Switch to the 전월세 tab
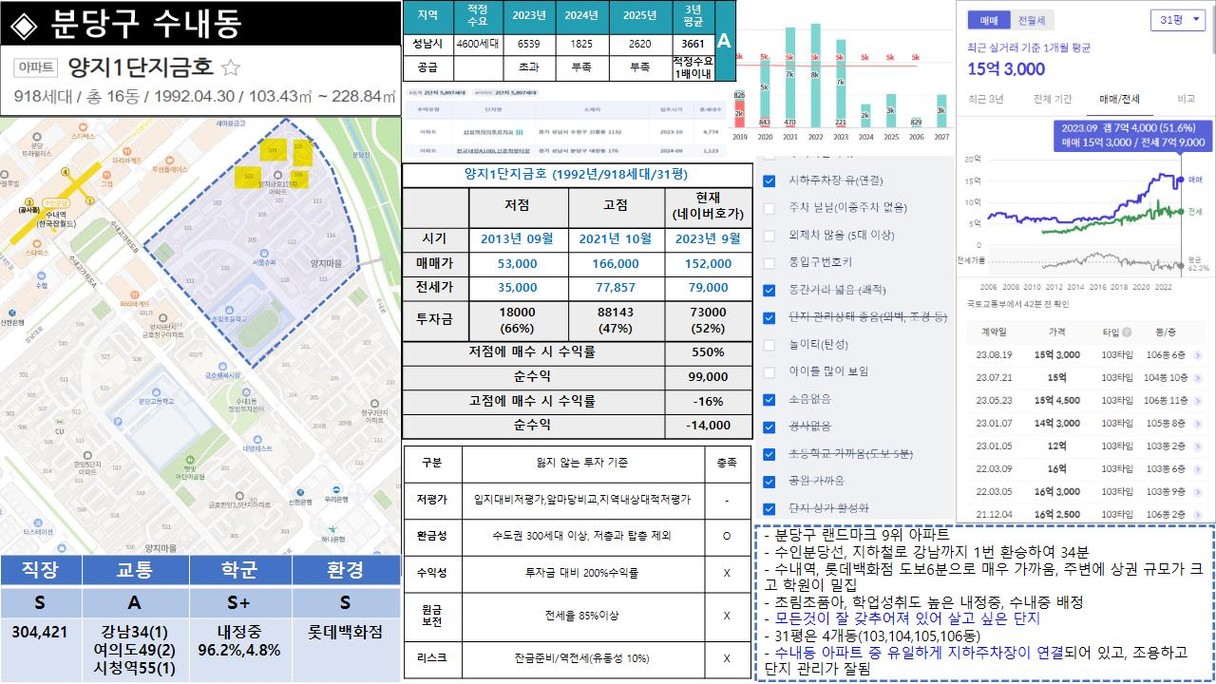This screenshot has width=1216, height=684. (x=1031, y=20)
